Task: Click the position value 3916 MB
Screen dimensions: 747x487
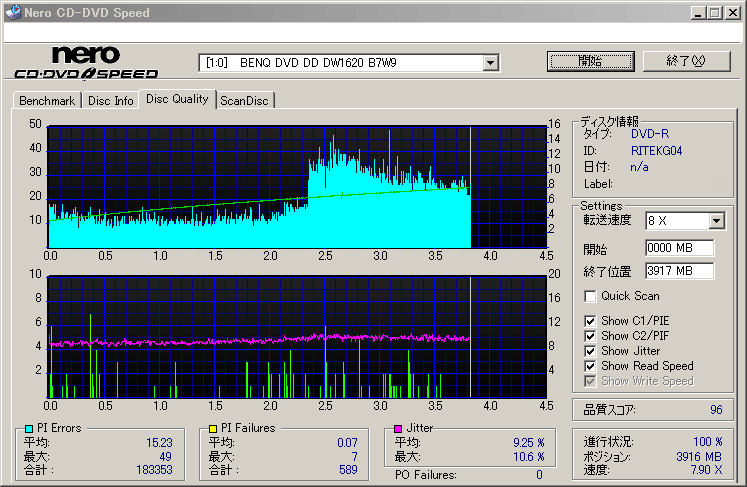Action: (699, 457)
